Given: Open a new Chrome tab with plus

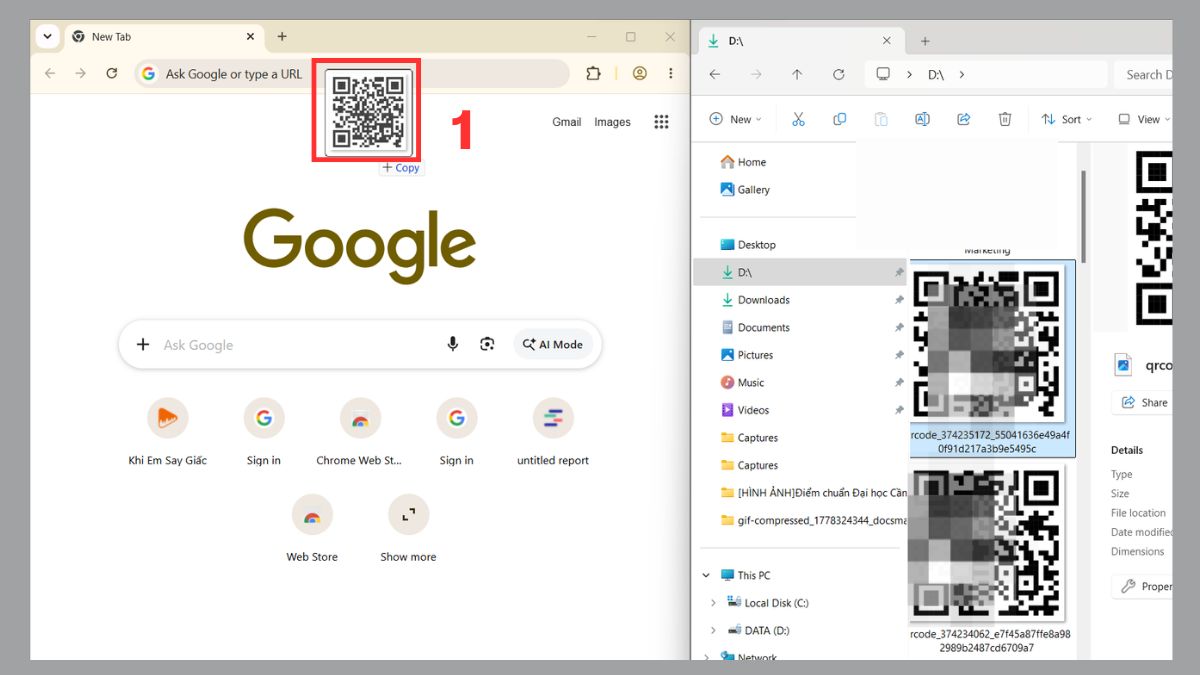Looking at the screenshot, I should click(282, 36).
